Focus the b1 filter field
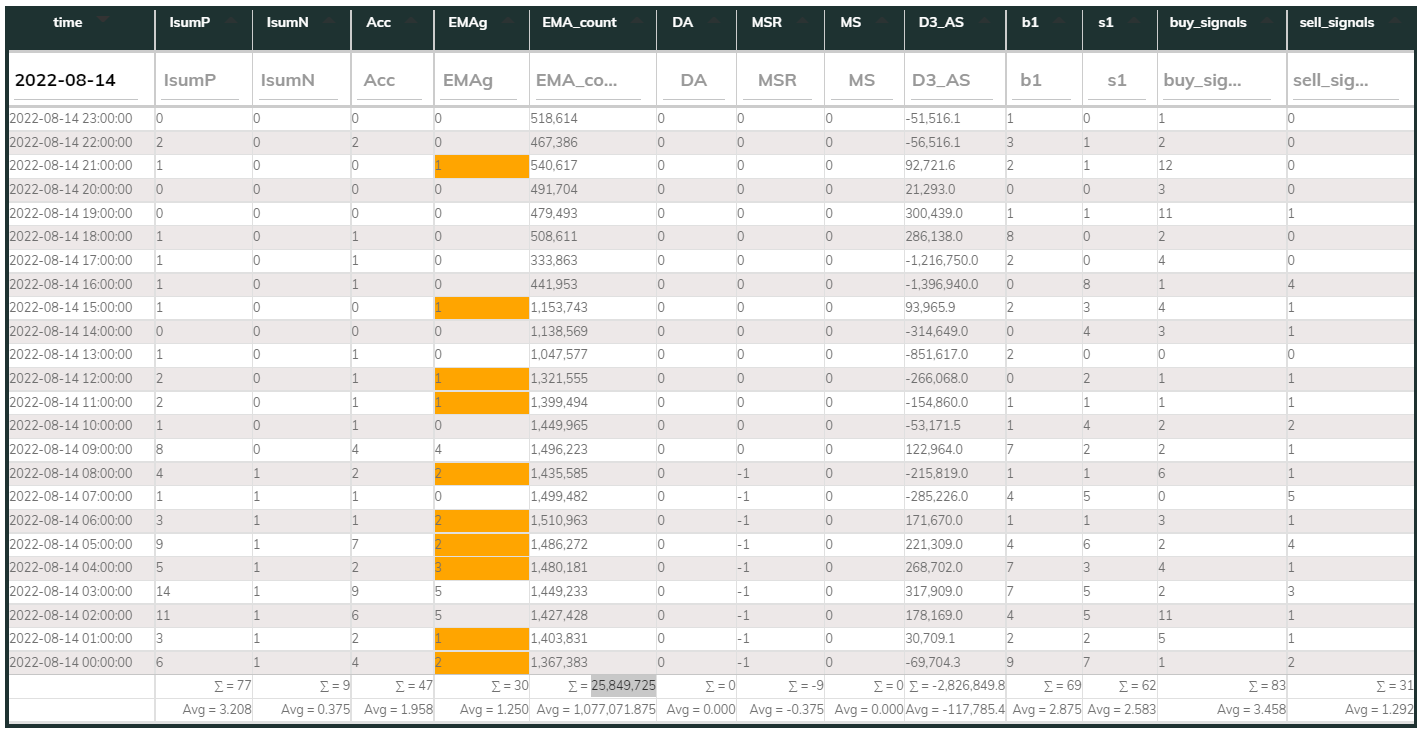The height and width of the screenshot is (733, 1422). tap(1042, 80)
